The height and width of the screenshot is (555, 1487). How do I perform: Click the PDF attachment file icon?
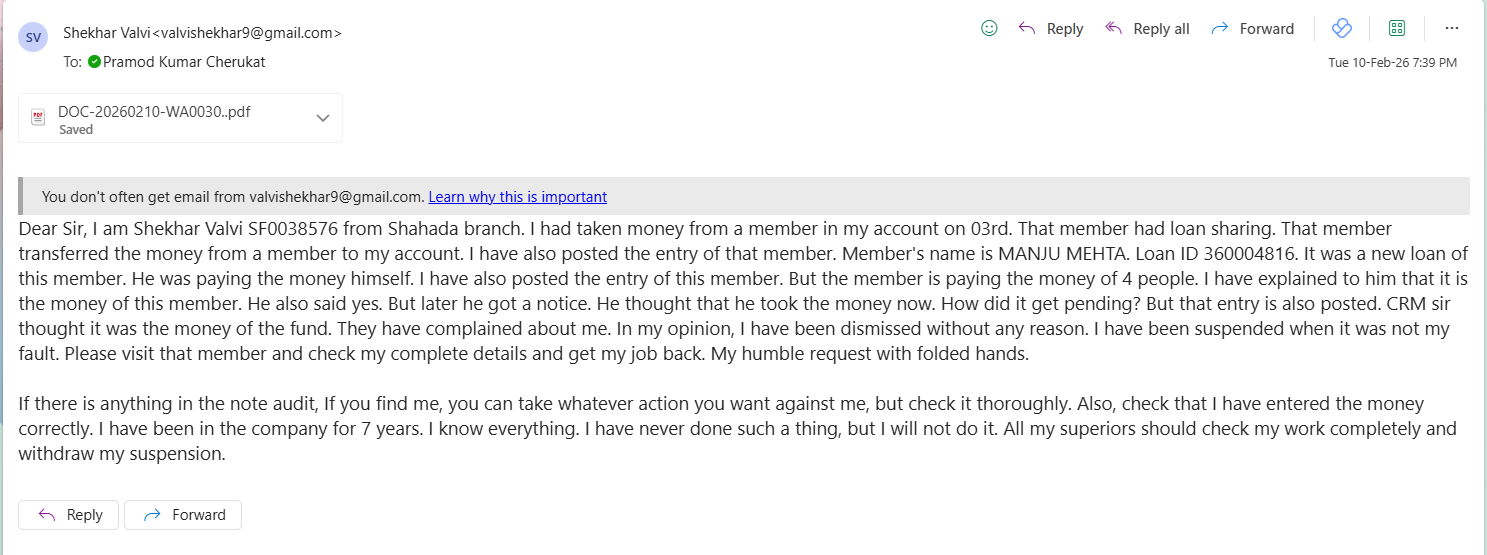click(38, 118)
